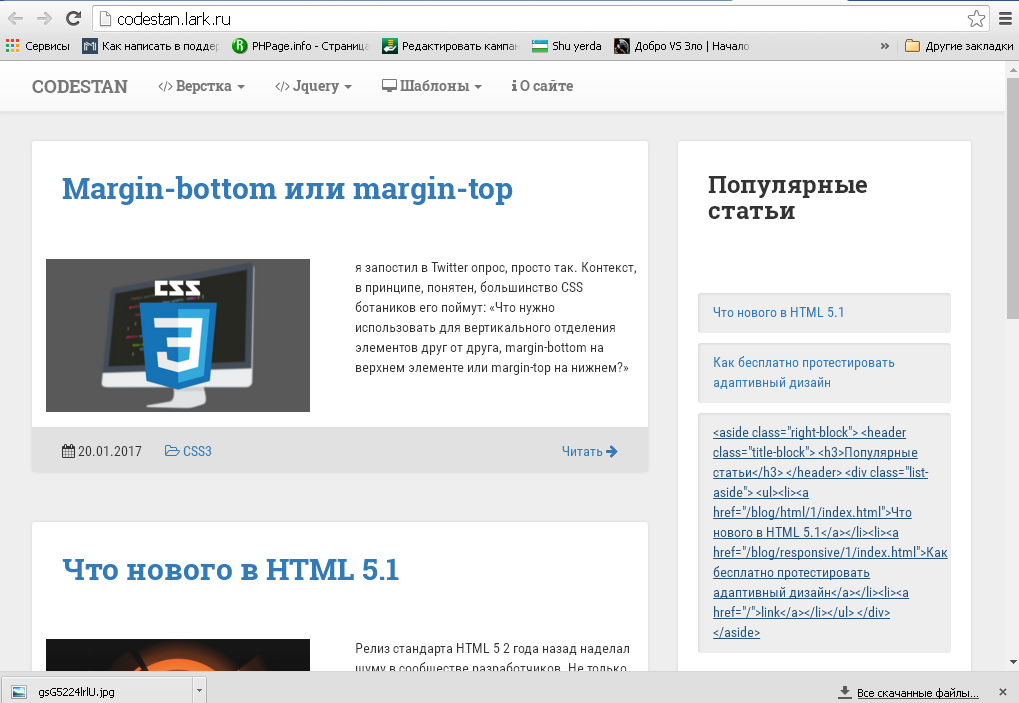The height and width of the screenshot is (703, 1019).
Task: Open the О сайте menu item
Action: (542, 86)
